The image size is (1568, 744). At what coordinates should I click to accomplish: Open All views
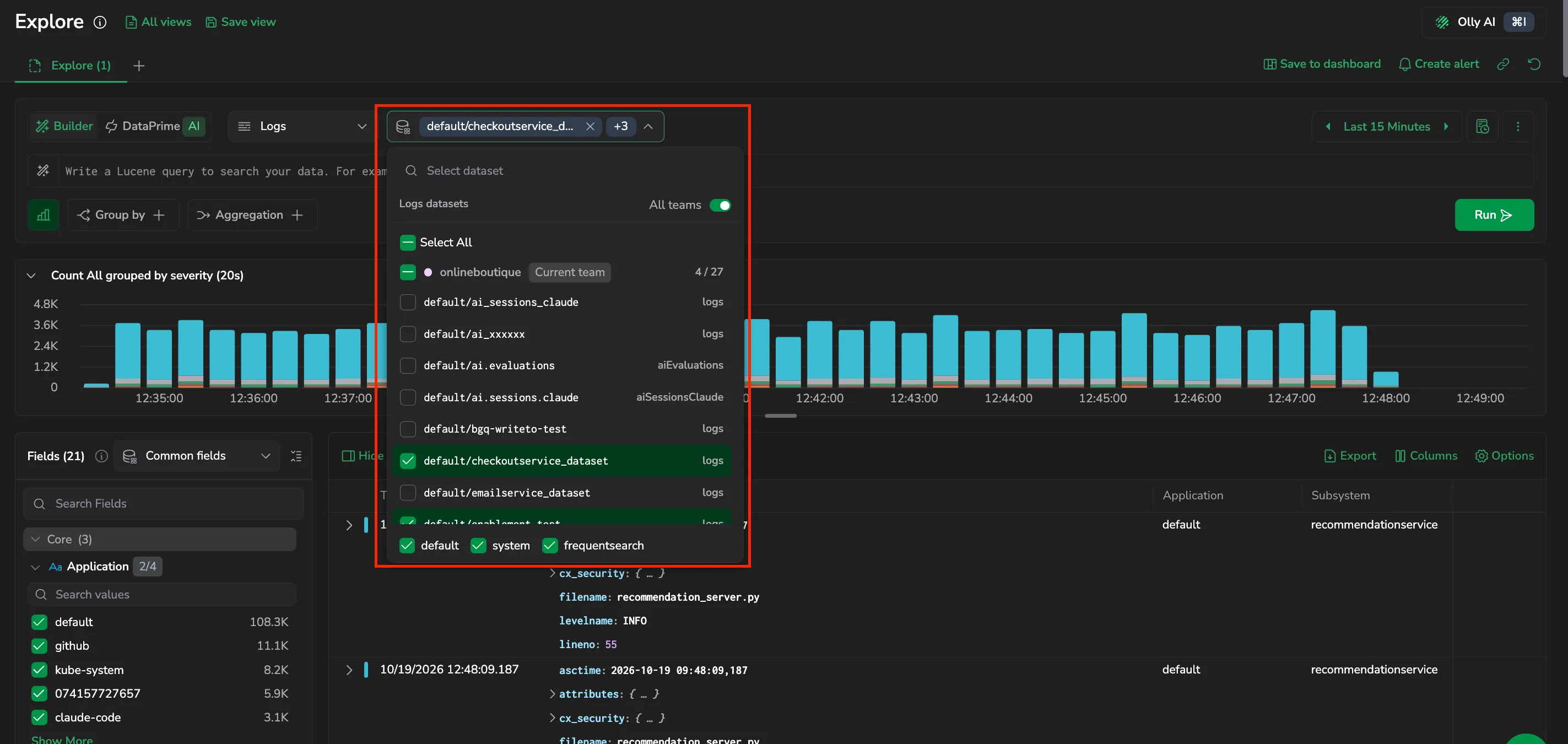[158, 23]
